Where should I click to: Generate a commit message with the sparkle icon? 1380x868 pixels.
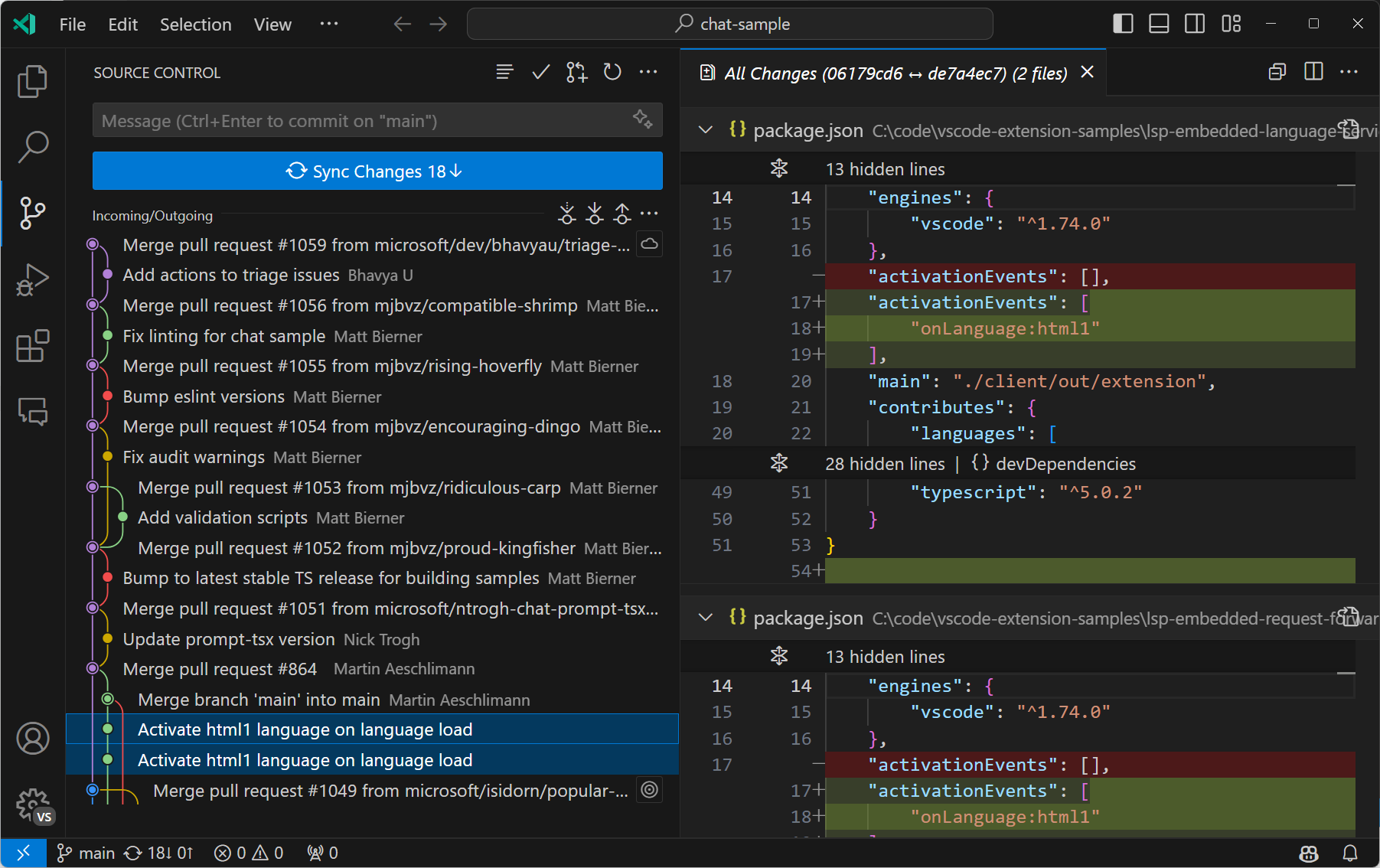[641, 120]
